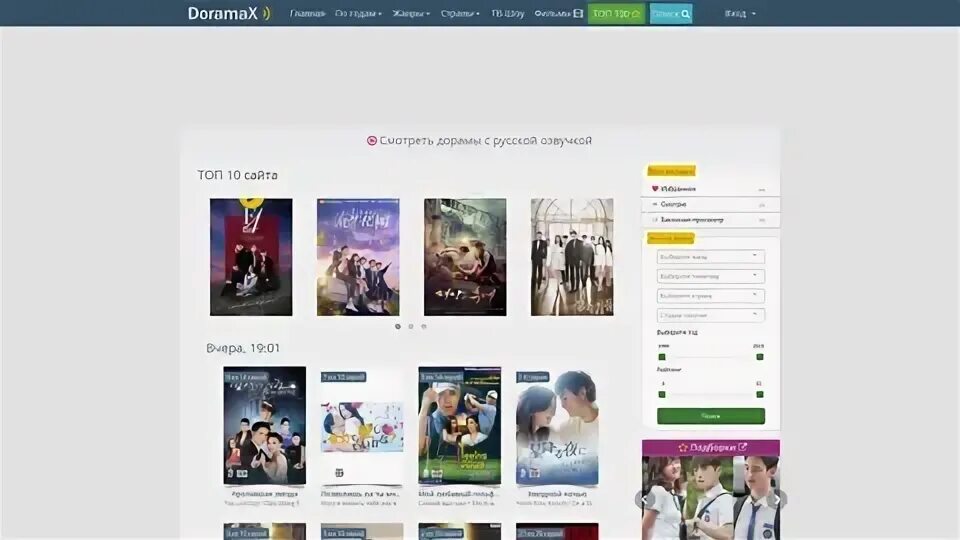Image resolution: width=960 pixels, height=540 pixels.
Task: Open the second filter dropdown in the sidebar
Action: (710, 276)
